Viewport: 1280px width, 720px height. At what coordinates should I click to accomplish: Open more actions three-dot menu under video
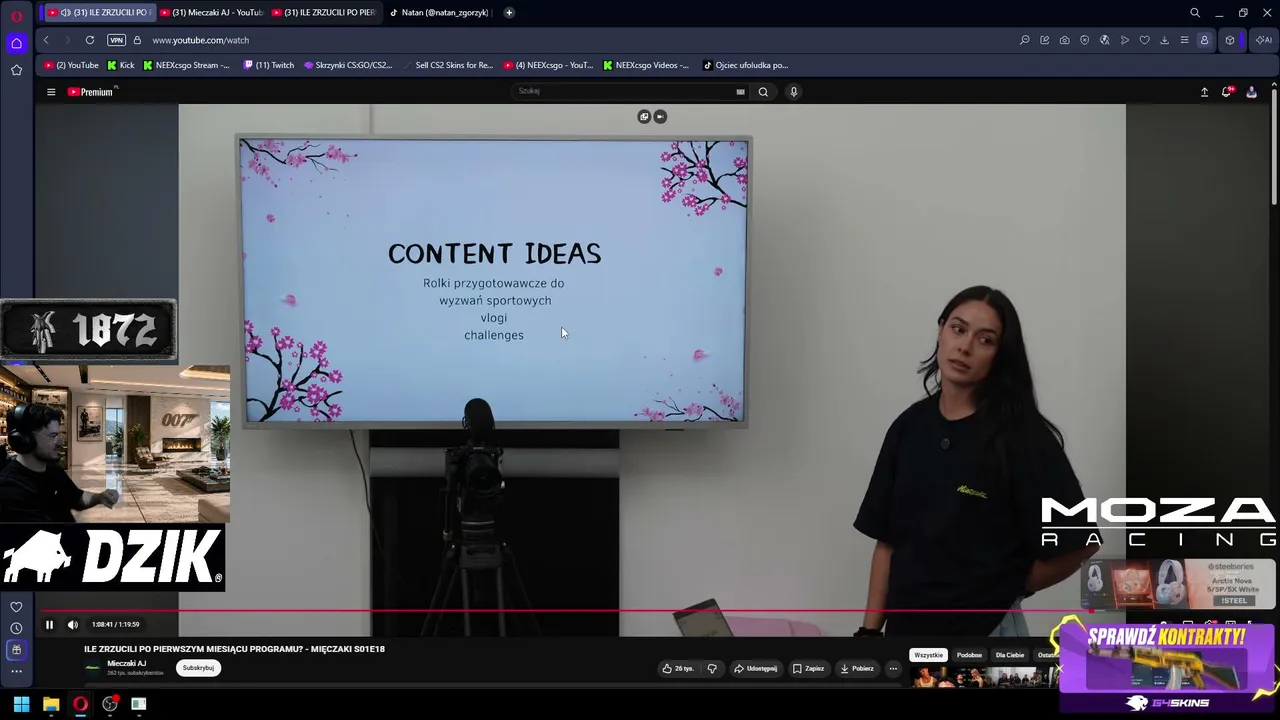click(893, 669)
